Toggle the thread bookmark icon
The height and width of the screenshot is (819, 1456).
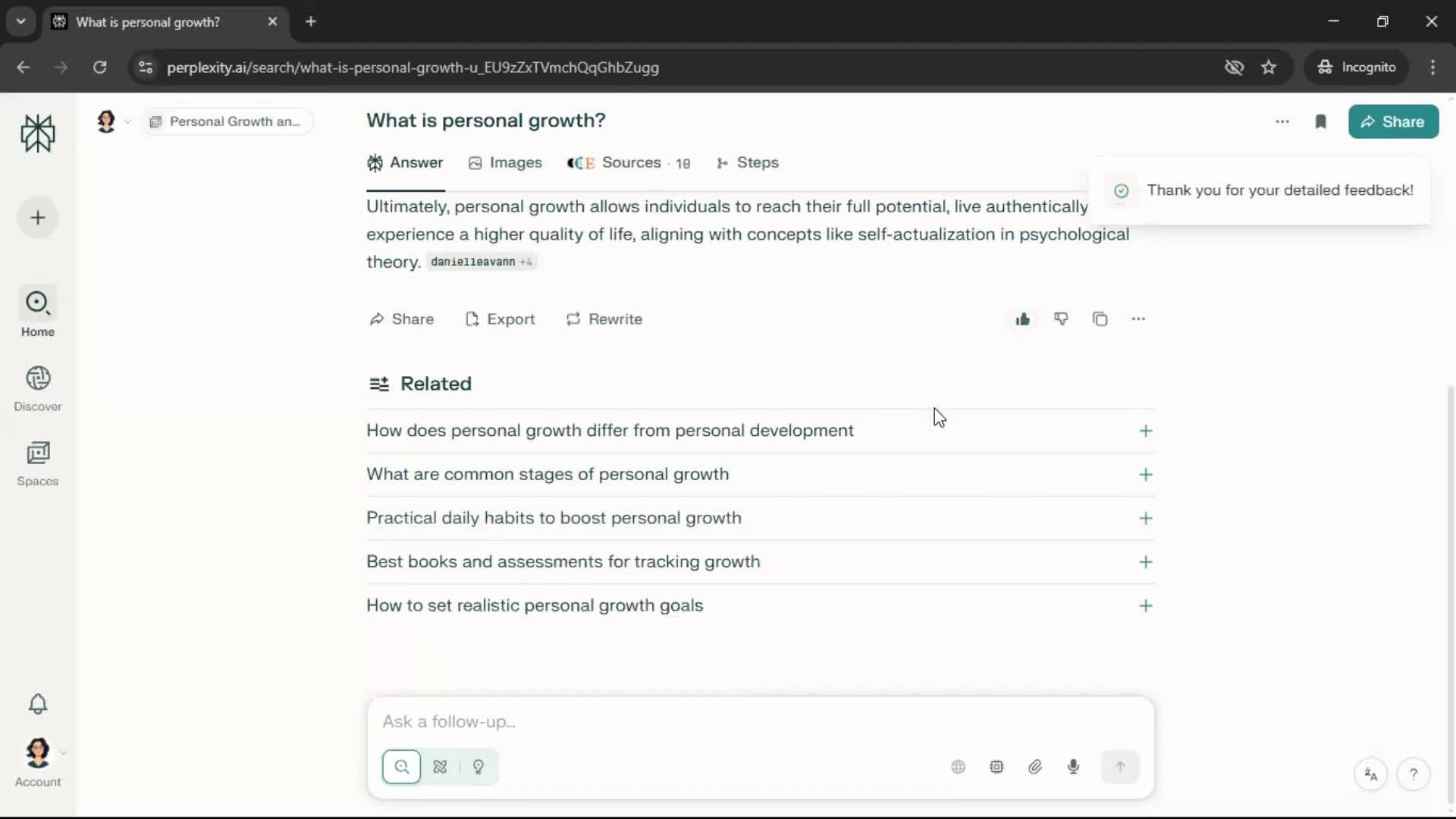(x=1320, y=122)
